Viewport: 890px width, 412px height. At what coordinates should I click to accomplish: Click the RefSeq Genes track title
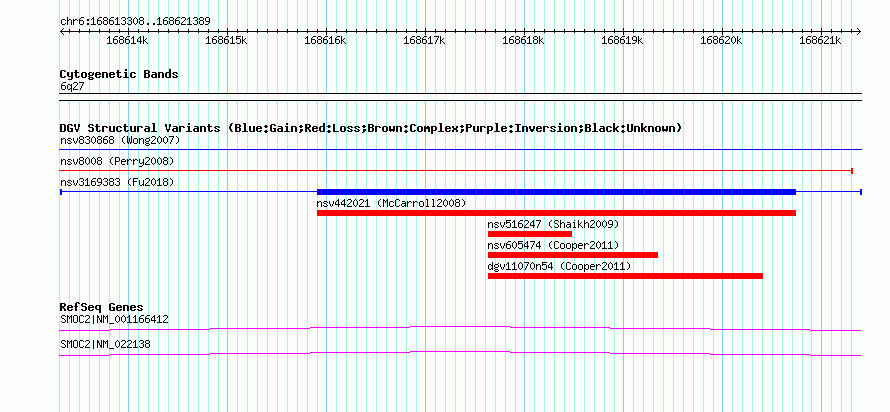(x=102, y=308)
